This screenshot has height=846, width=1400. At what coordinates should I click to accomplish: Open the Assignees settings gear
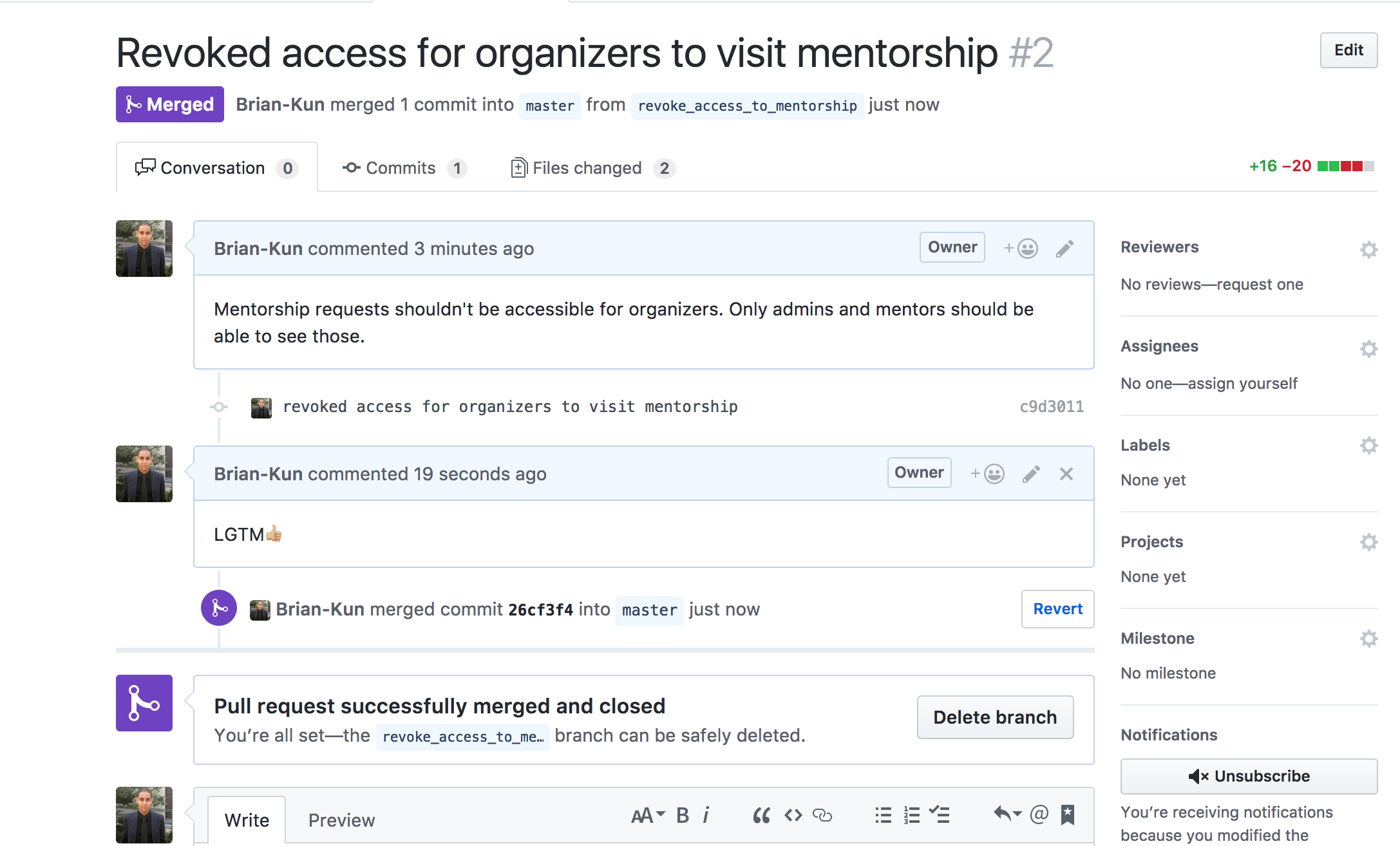(1368, 349)
